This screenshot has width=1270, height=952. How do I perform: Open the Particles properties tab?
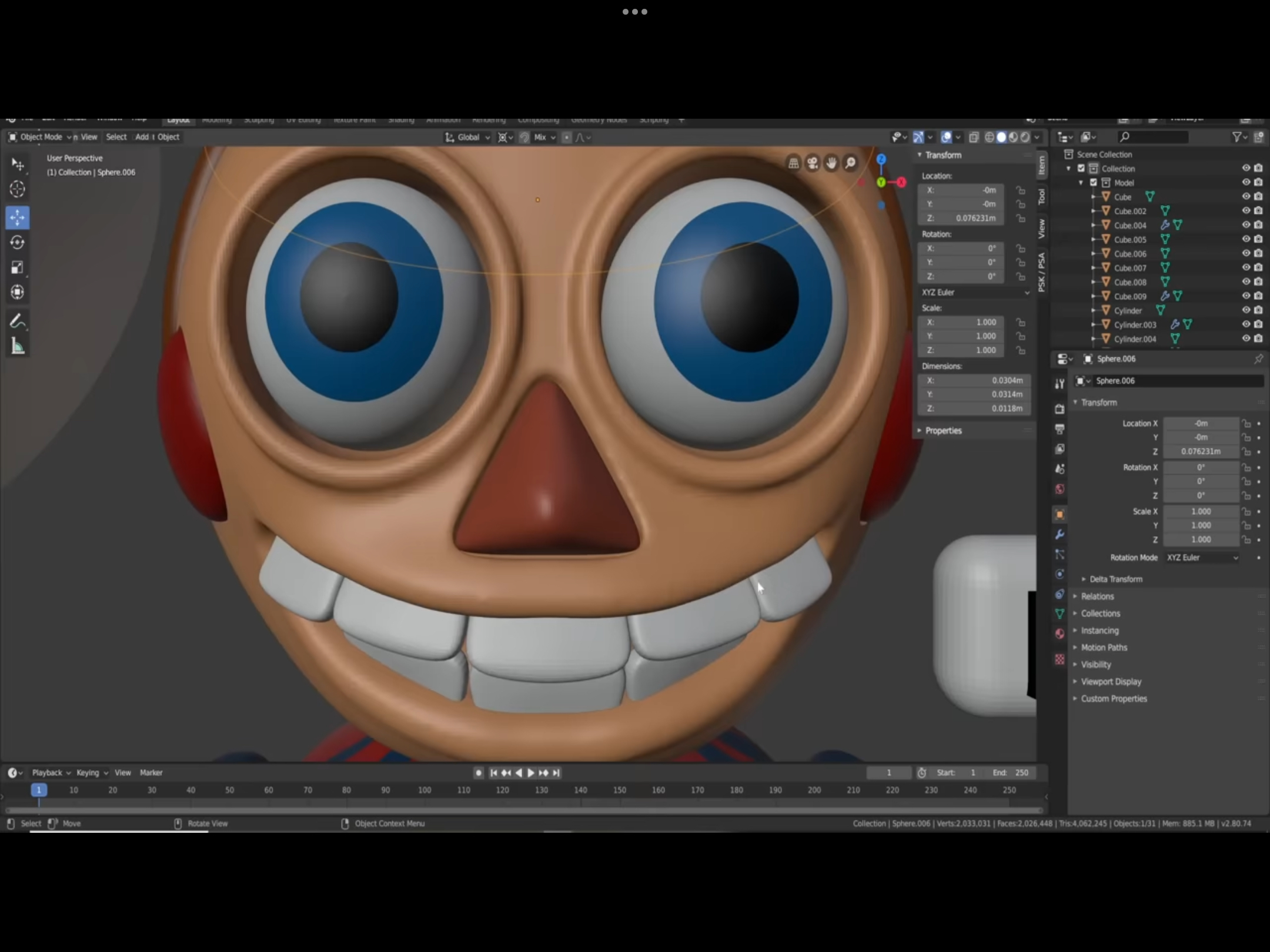[1060, 554]
